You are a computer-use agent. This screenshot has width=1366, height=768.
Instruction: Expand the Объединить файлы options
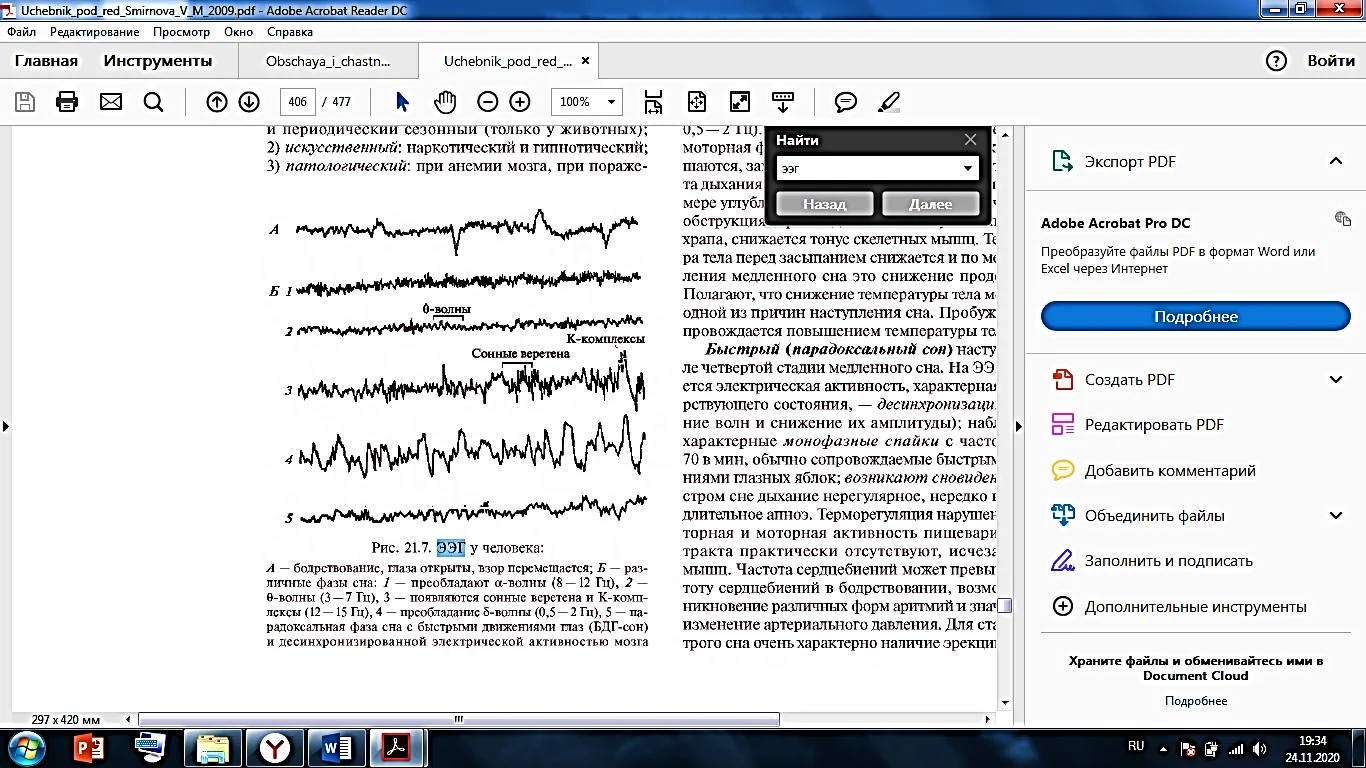click(x=1335, y=516)
